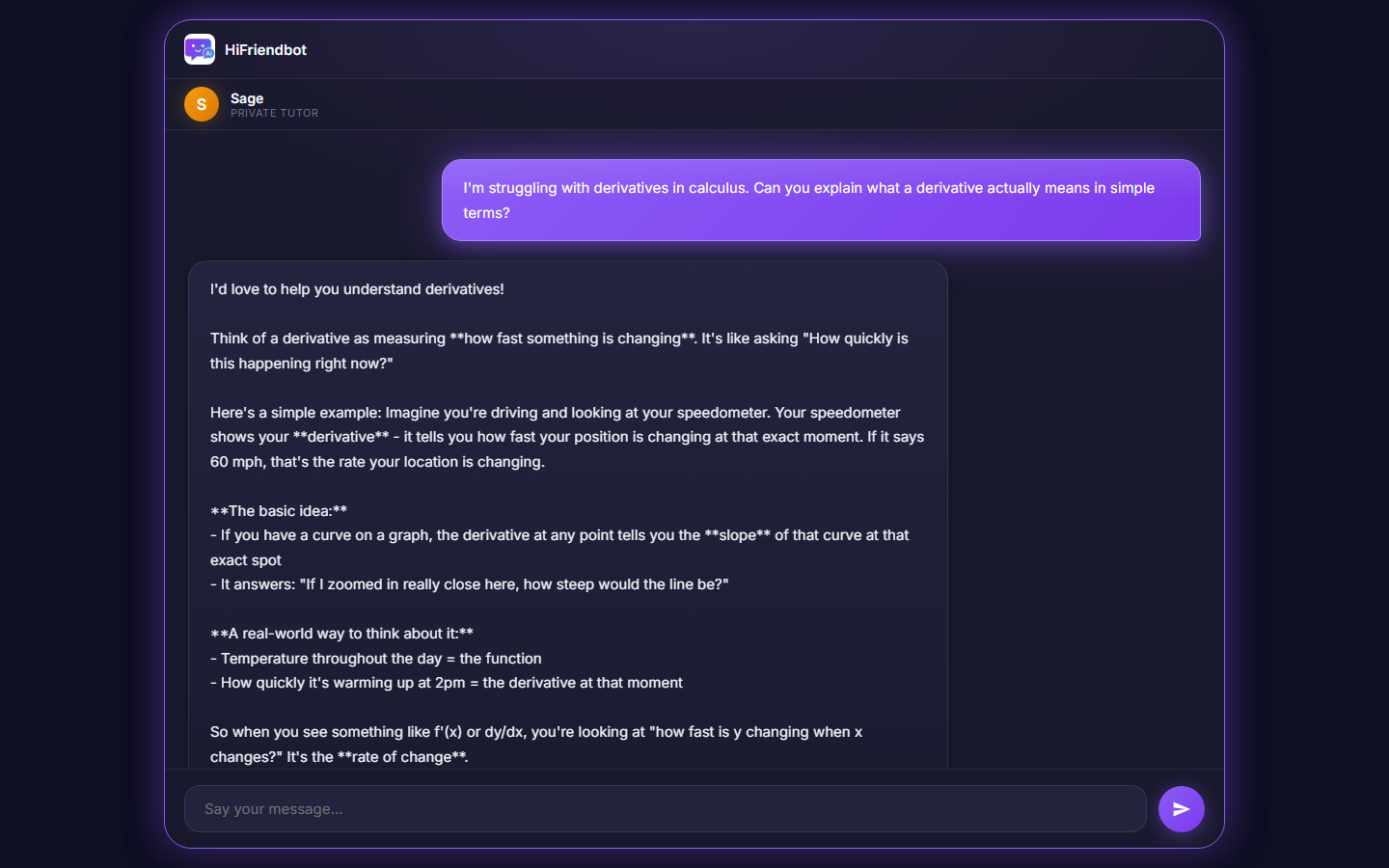Send message with the paper plane icon

pos(1182,809)
